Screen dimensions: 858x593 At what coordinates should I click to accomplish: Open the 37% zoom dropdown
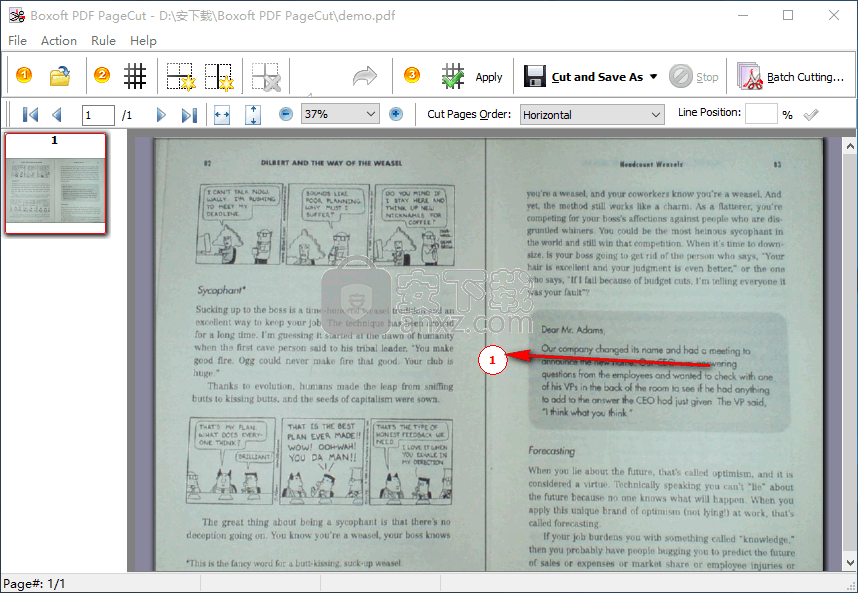coord(340,114)
